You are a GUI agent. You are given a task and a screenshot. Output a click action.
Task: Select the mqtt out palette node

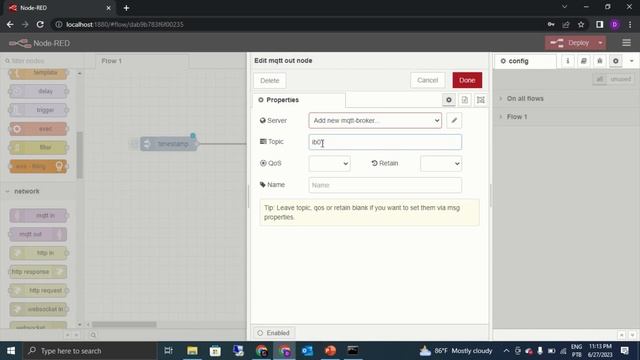[x=38, y=234]
